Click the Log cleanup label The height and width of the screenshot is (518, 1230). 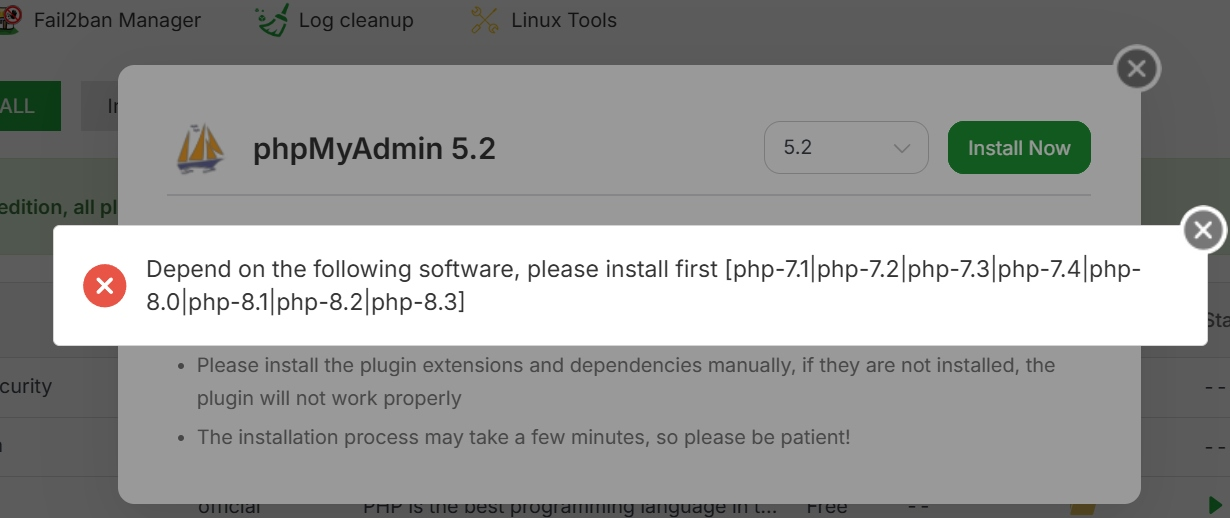coord(356,20)
